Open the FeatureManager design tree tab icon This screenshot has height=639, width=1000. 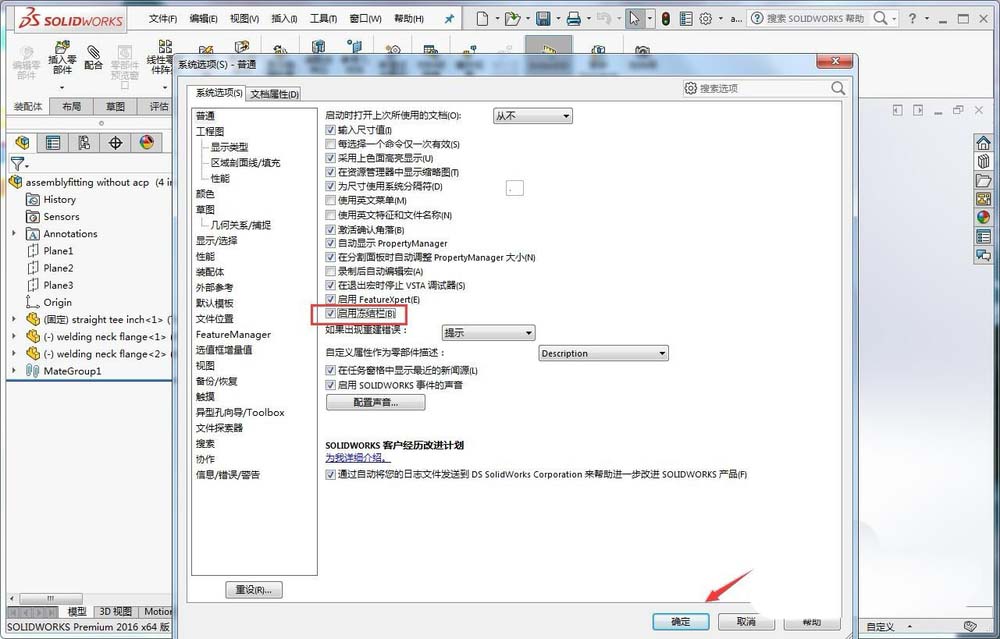[22, 143]
